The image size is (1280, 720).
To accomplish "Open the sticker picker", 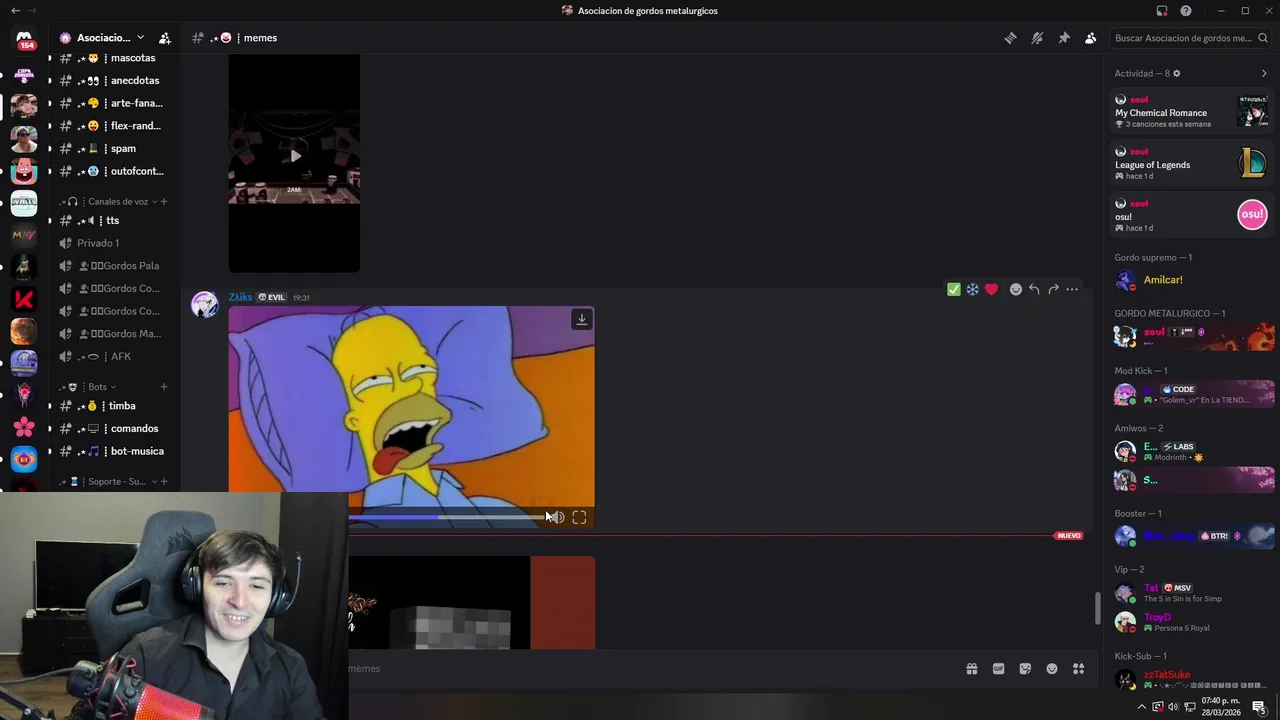I will click(x=1025, y=669).
